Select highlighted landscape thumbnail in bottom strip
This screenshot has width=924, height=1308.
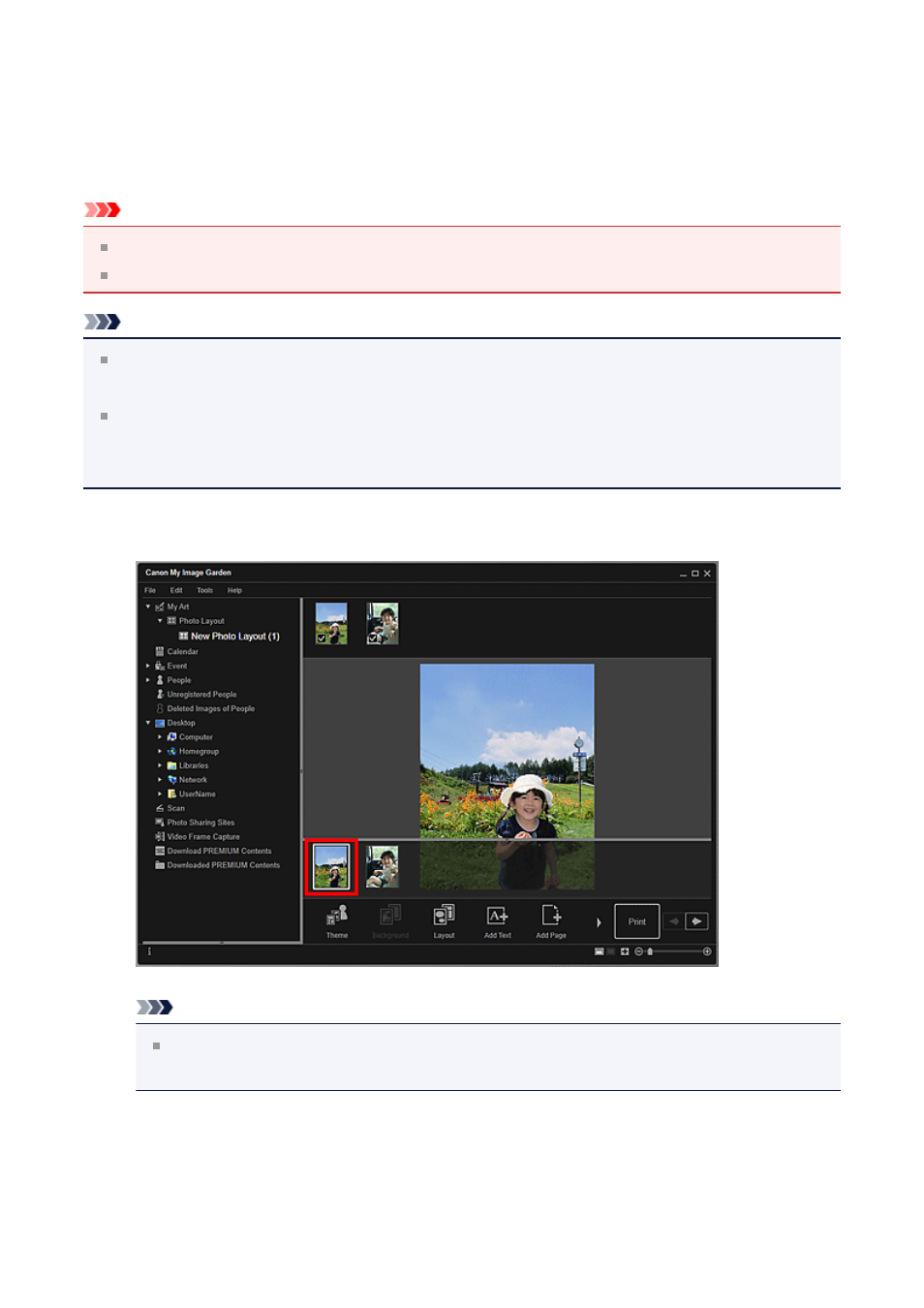331,866
